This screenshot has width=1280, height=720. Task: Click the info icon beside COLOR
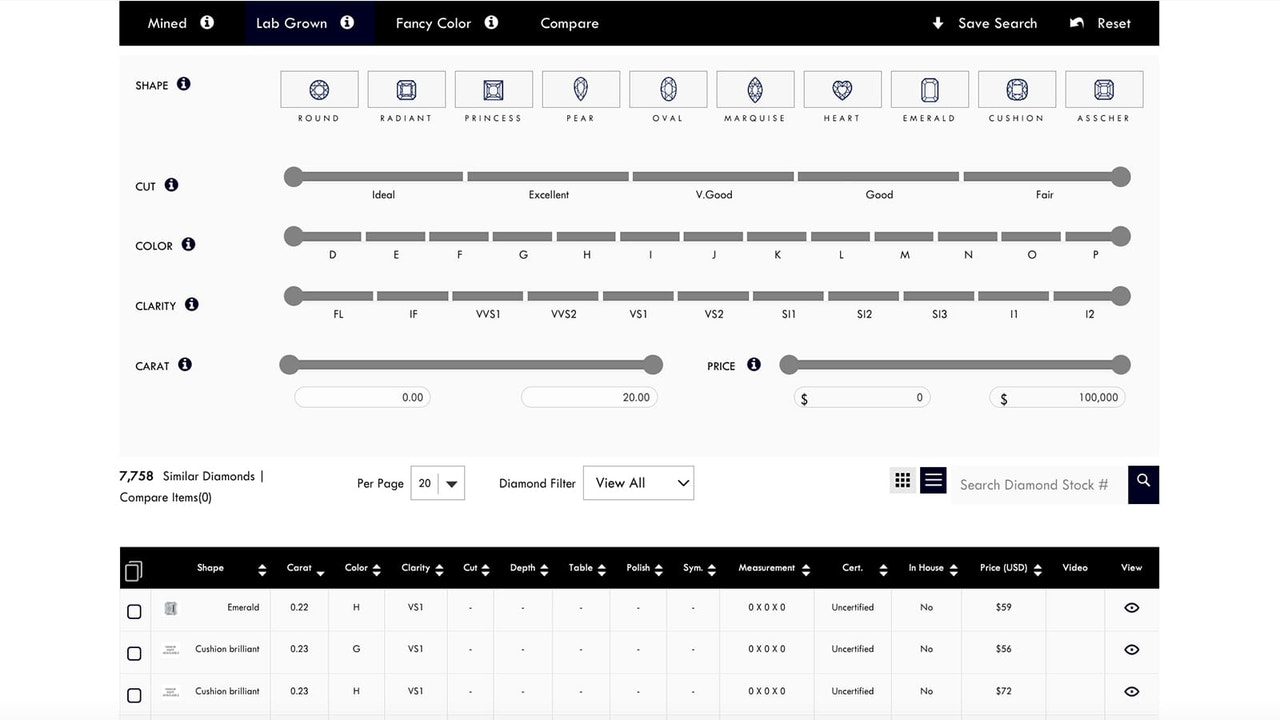click(188, 244)
